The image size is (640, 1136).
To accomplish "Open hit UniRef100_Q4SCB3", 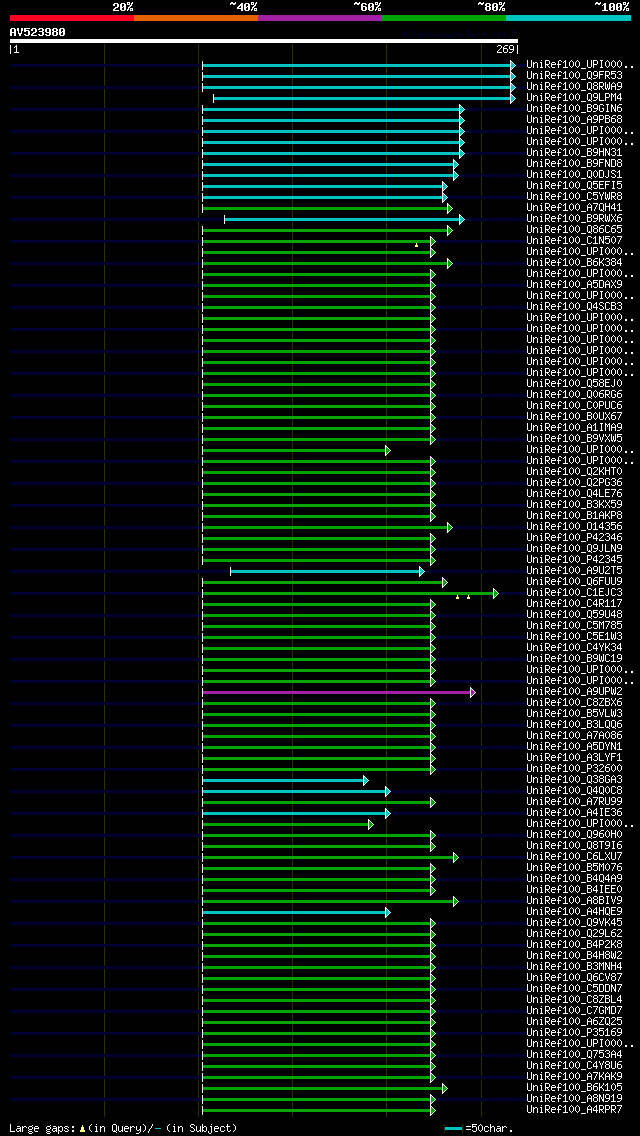I will 574,306.
